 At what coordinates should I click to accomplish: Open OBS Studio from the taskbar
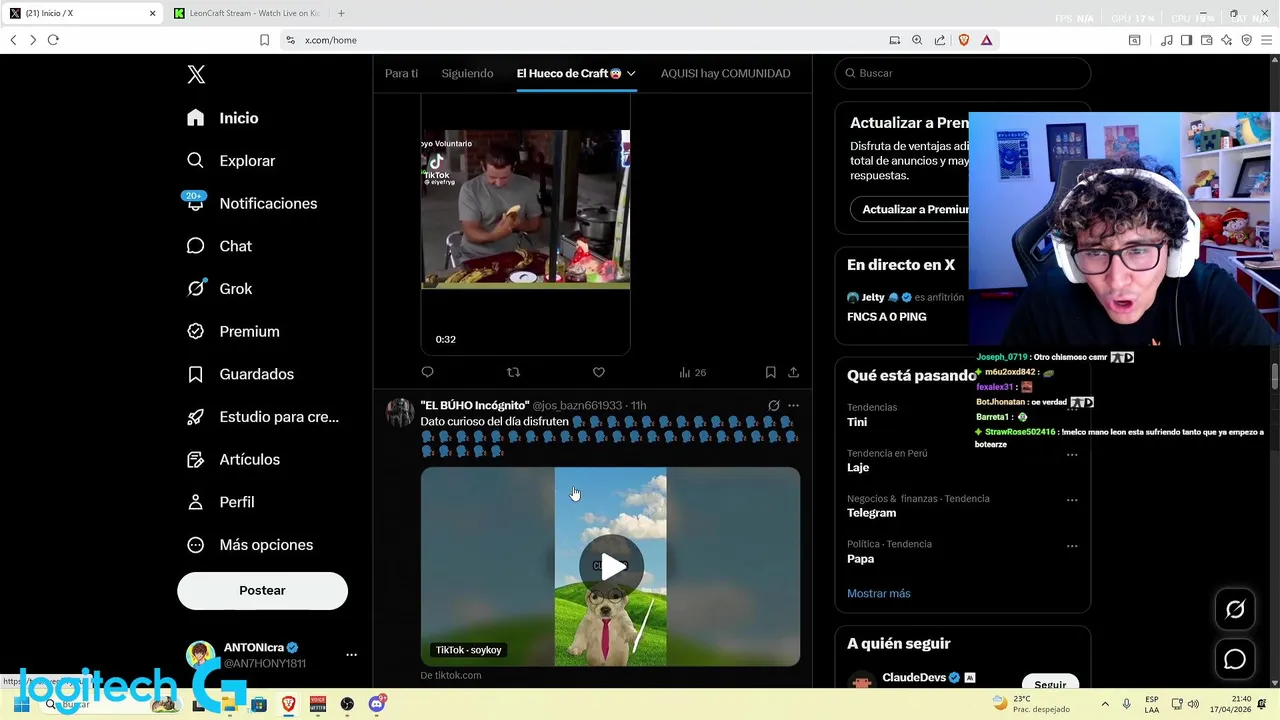[347, 704]
